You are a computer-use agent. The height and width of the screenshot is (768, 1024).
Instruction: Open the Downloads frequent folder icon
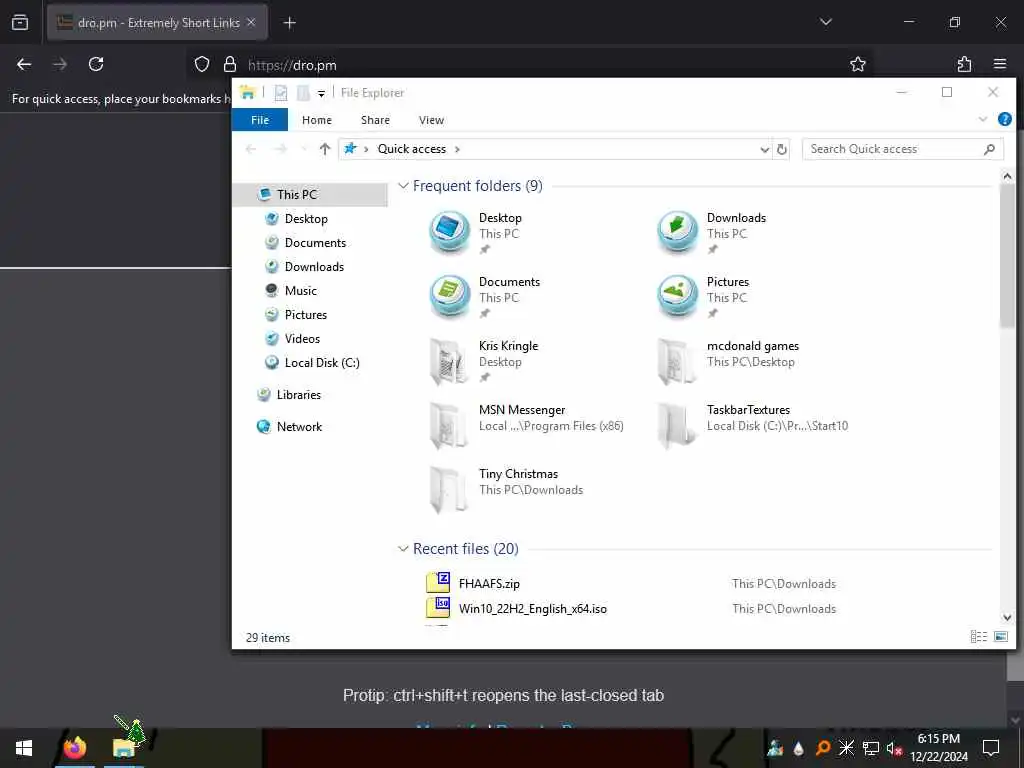pyautogui.click(x=677, y=231)
